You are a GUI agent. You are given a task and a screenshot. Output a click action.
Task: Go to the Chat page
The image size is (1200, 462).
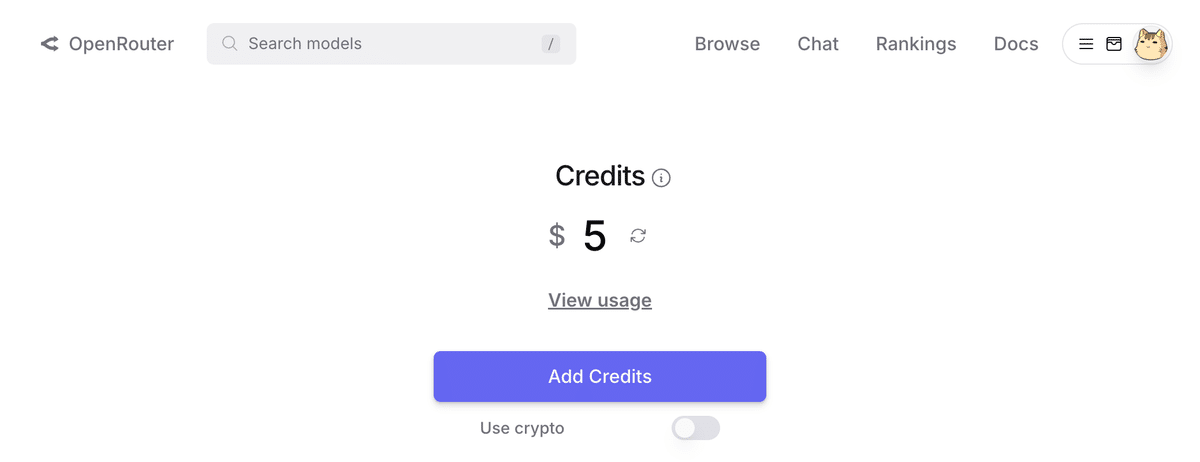818,44
